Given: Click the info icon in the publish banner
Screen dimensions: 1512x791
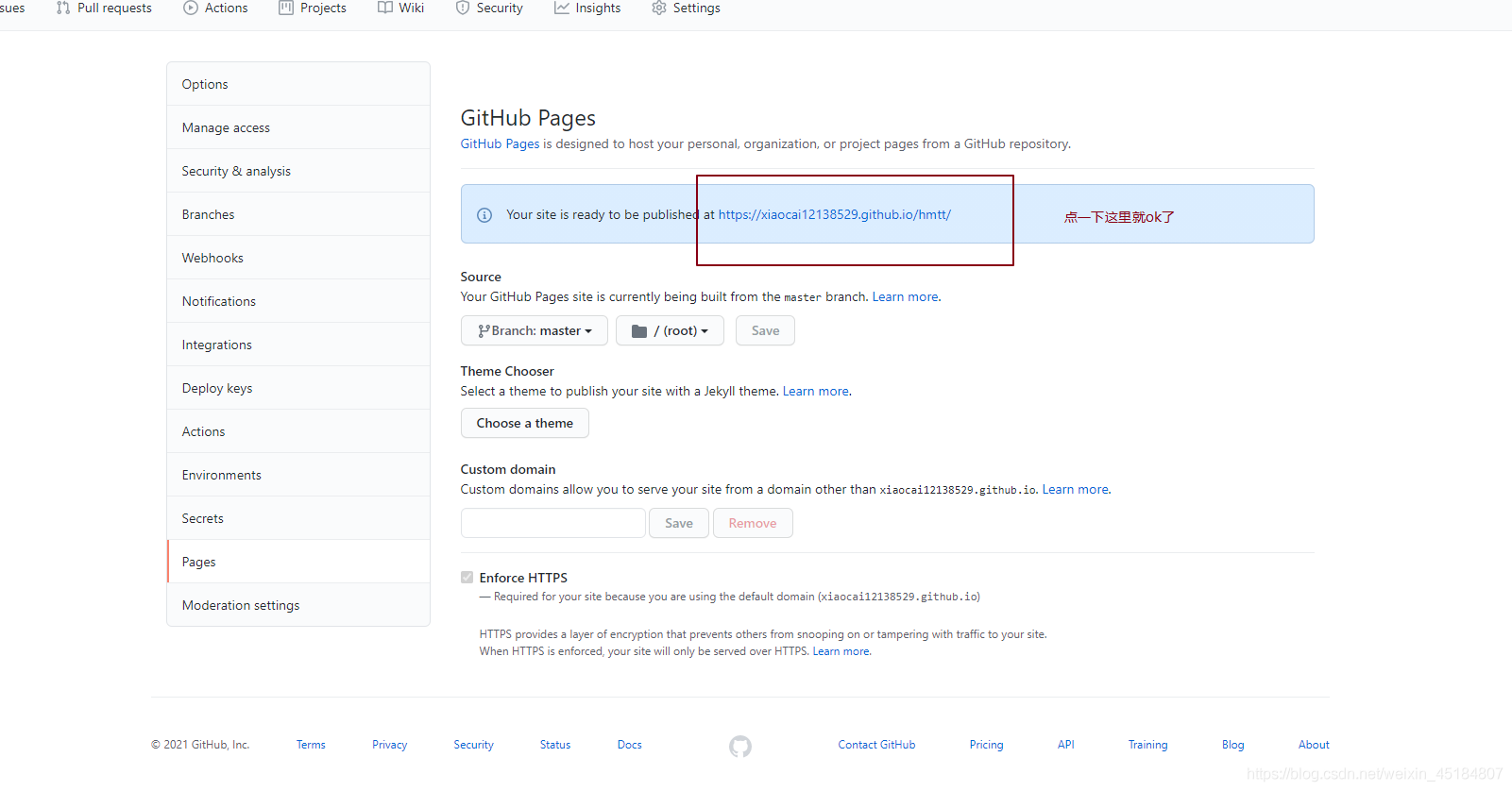Looking at the screenshot, I should (484, 215).
